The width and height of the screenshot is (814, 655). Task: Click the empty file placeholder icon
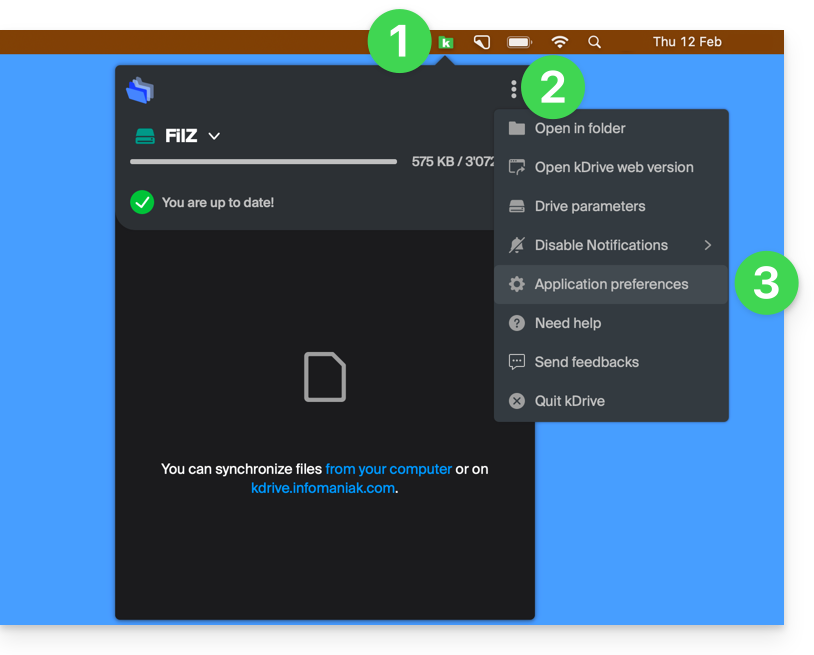325,377
